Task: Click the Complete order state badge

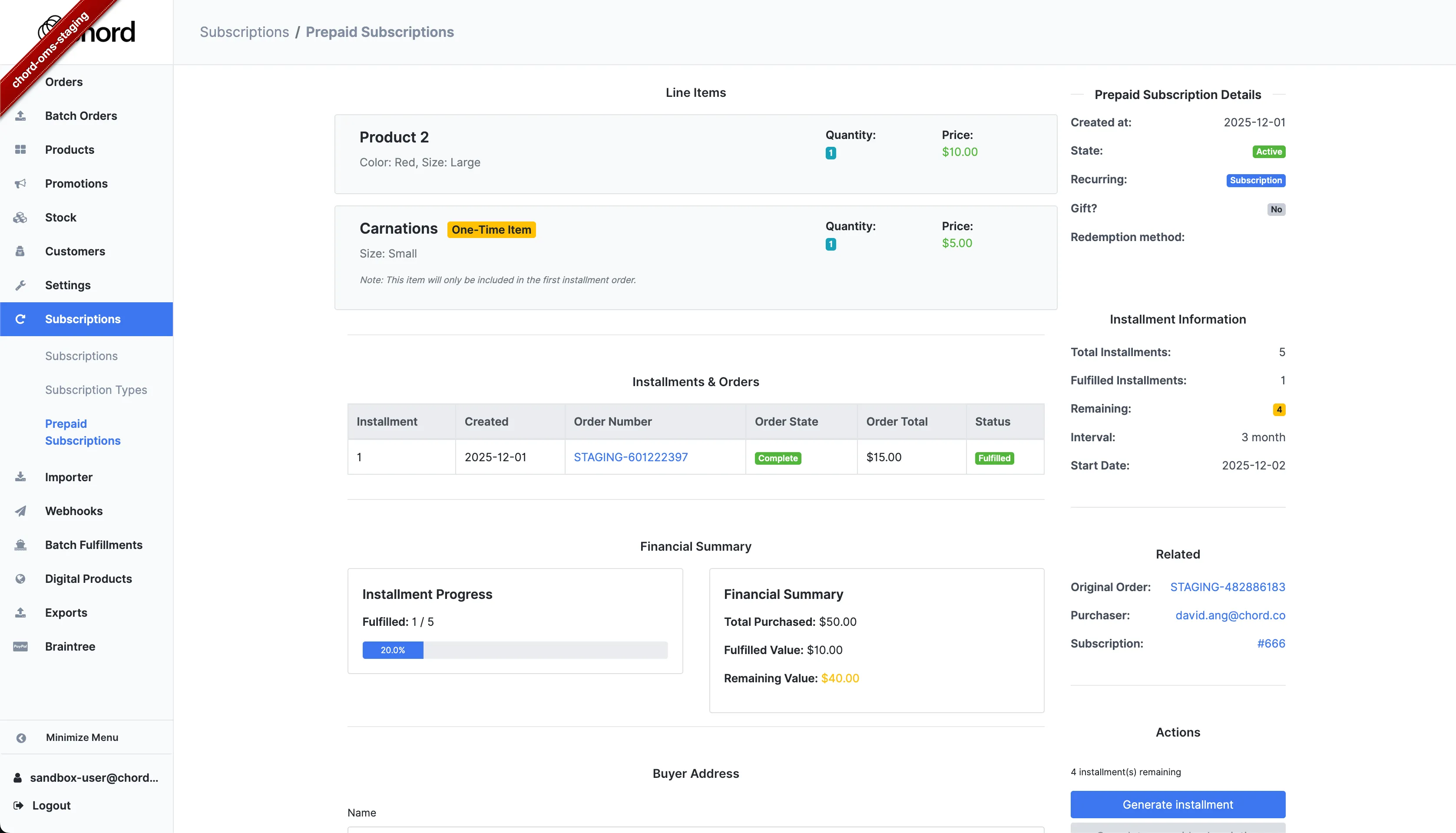Action: point(778,458)
